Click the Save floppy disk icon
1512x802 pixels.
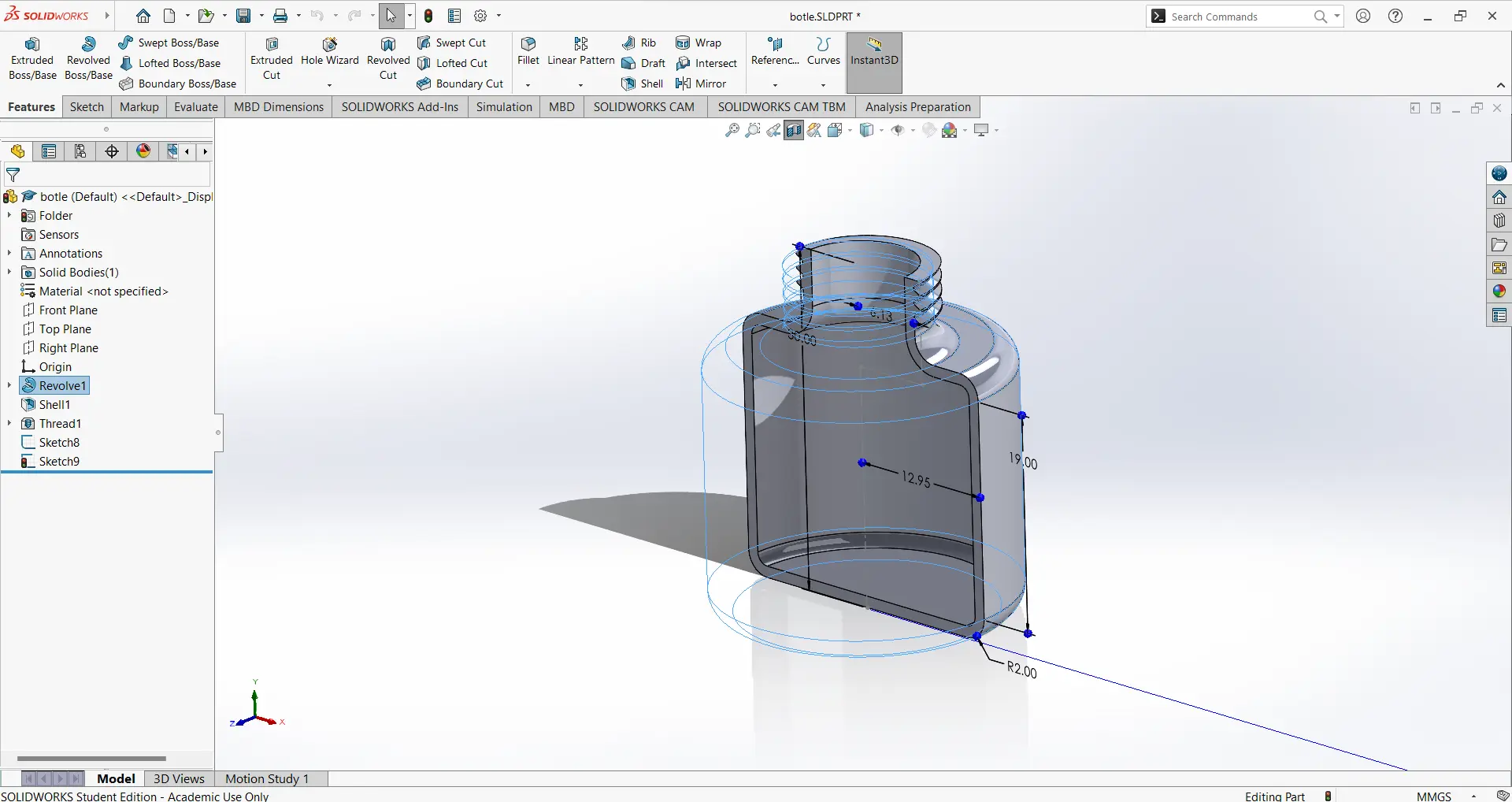click(x=243, y=16)
